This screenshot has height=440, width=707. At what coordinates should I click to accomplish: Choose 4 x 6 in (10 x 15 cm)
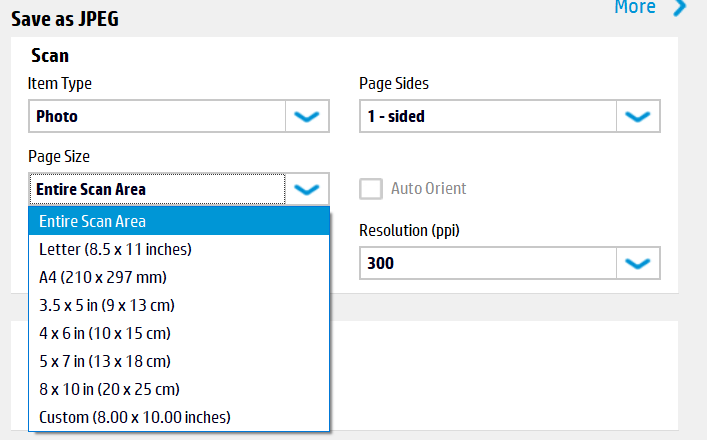[179, 333]
